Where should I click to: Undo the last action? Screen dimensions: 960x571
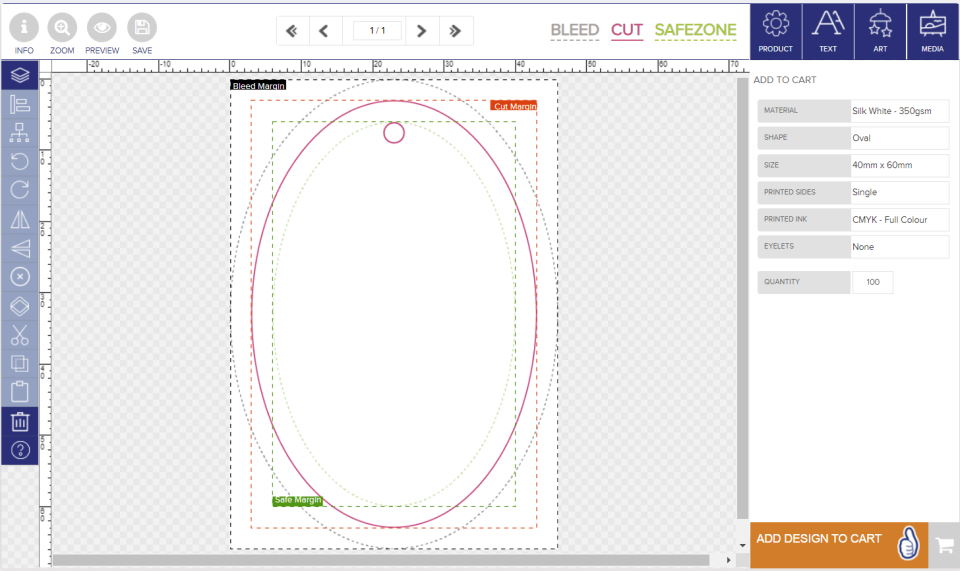point(20,161)
